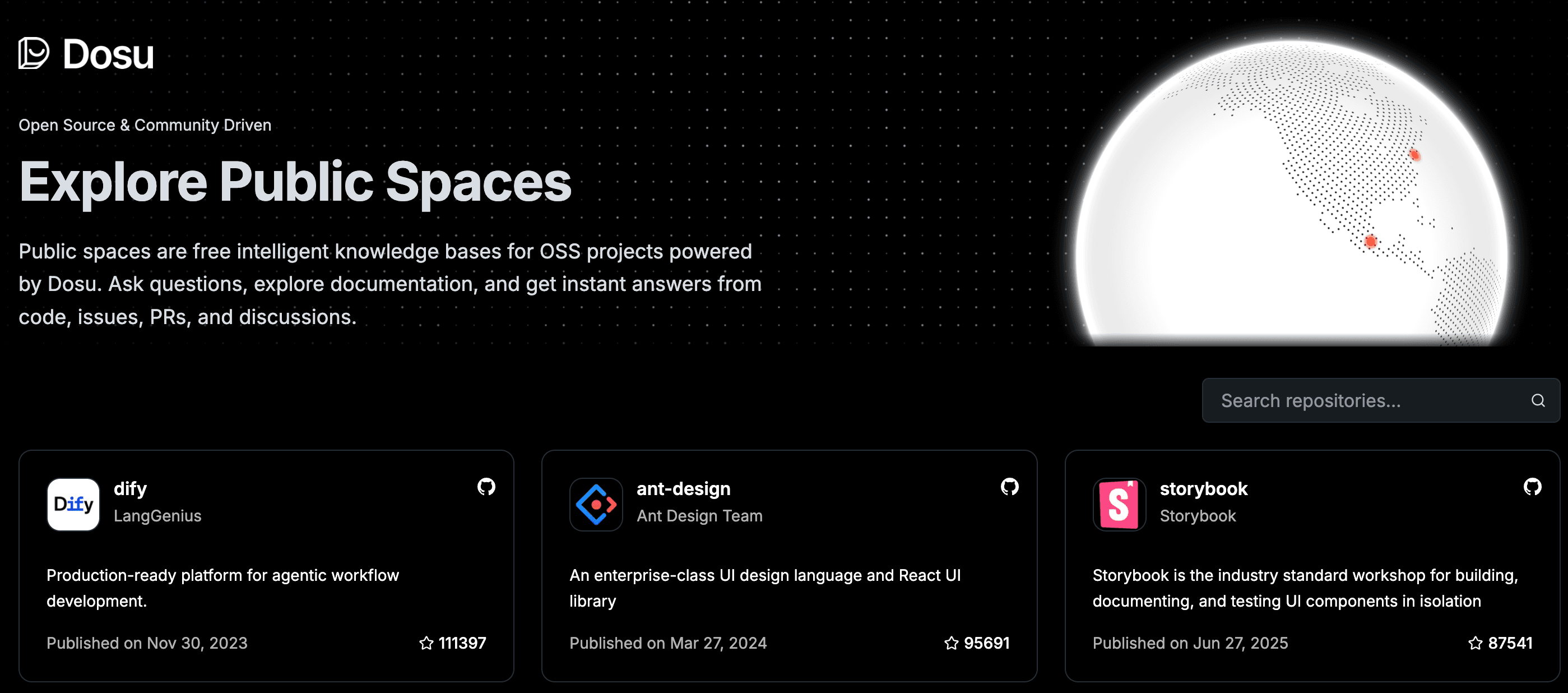This screenshot has height=693, width=1568.
Task: Click the lower red dot on globe
Action: click(1370, 241)
